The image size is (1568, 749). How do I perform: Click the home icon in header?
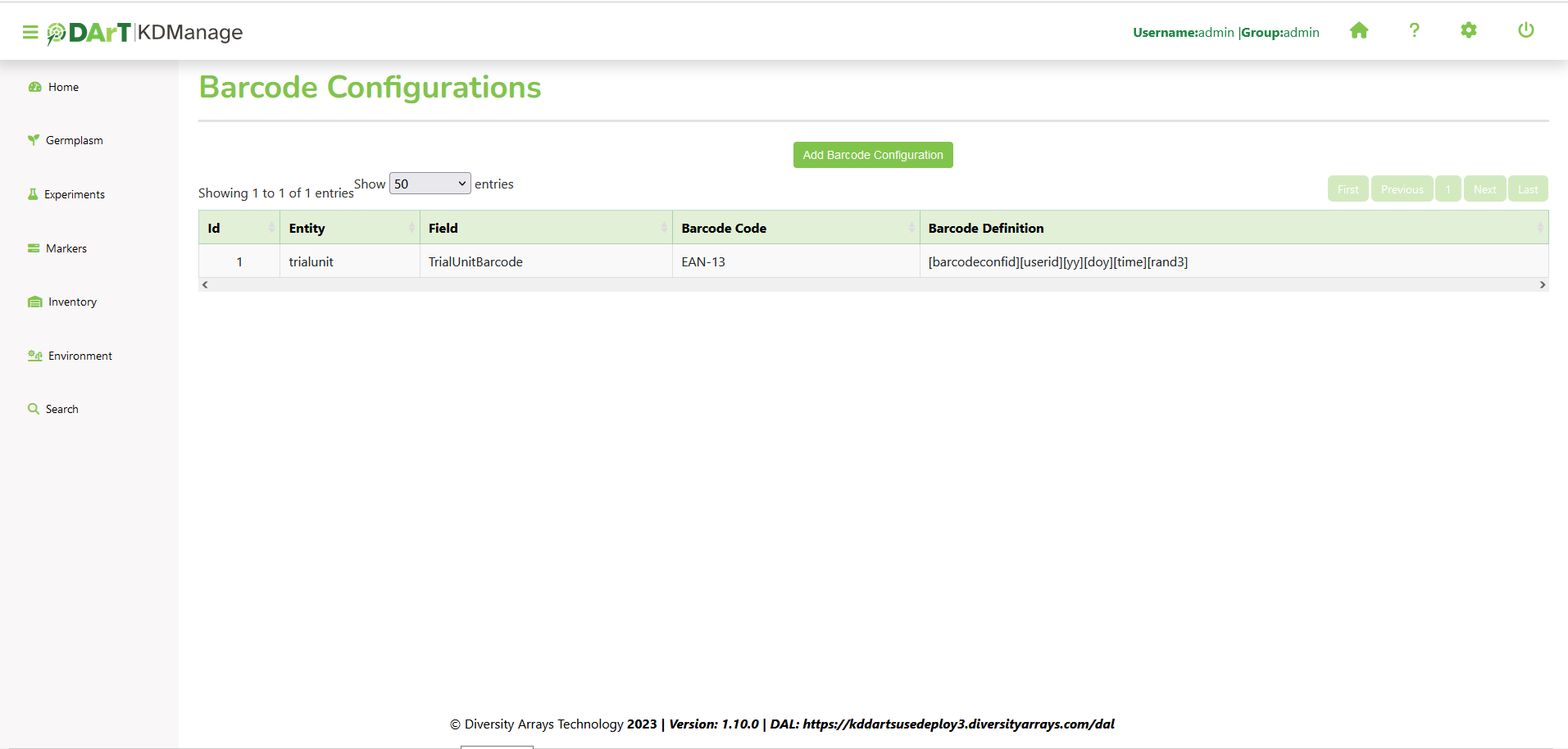(1359, 31)
